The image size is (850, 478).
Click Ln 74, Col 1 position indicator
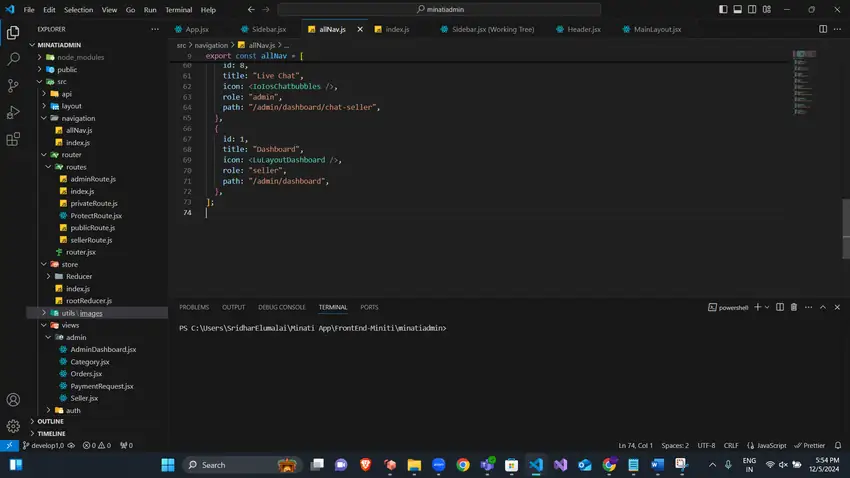click(635, 445)
